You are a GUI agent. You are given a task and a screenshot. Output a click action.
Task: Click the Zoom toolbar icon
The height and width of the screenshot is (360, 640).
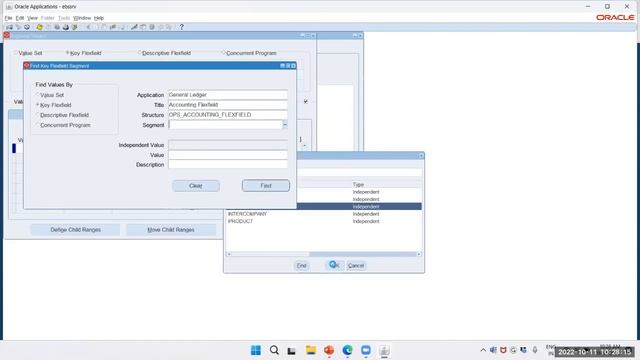(143, 27)
